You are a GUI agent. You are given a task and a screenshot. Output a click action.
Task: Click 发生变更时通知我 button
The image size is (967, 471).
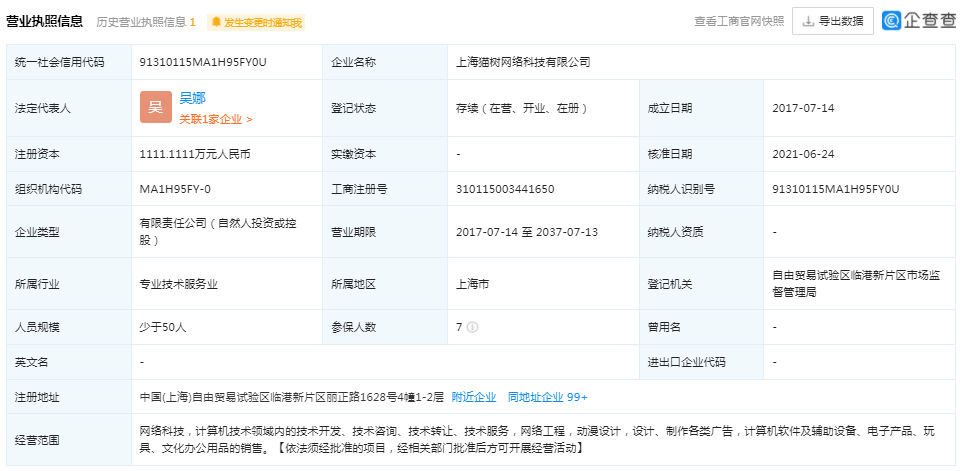[x=256, y=23]
